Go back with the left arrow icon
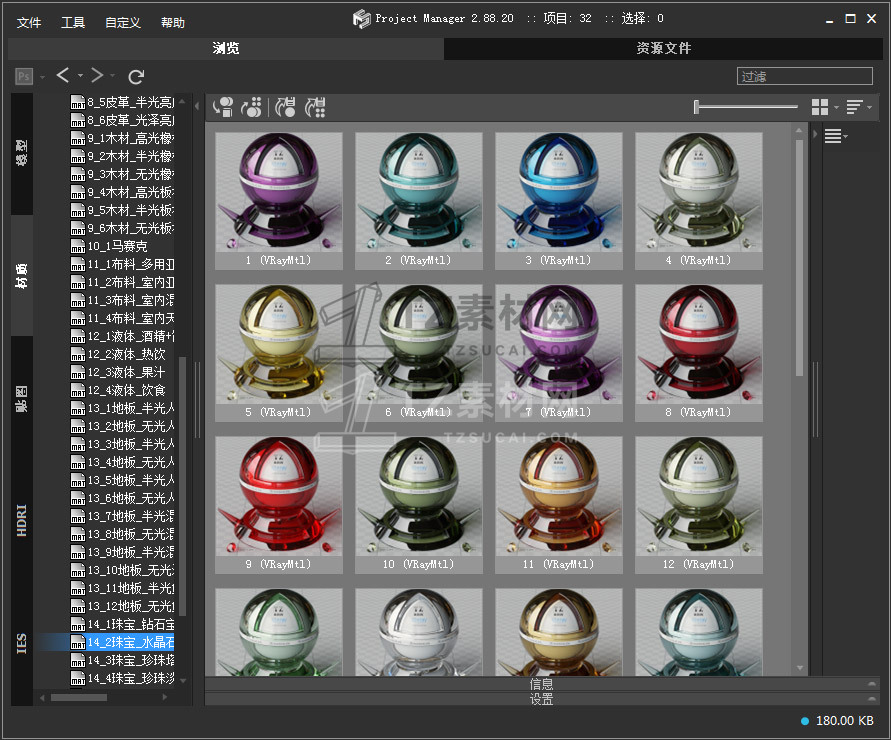 tap(63, 76)
